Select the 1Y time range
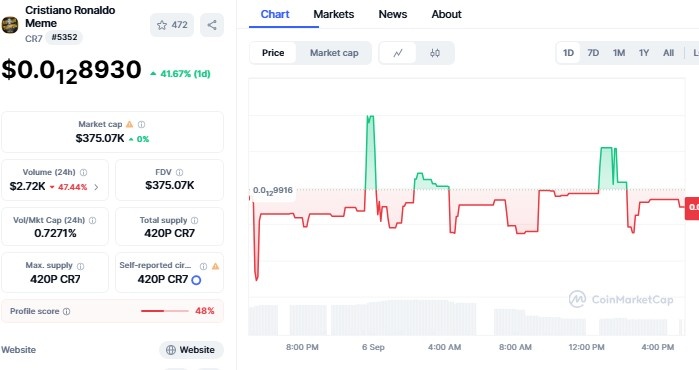699x370 pixels. click(644, 53)
